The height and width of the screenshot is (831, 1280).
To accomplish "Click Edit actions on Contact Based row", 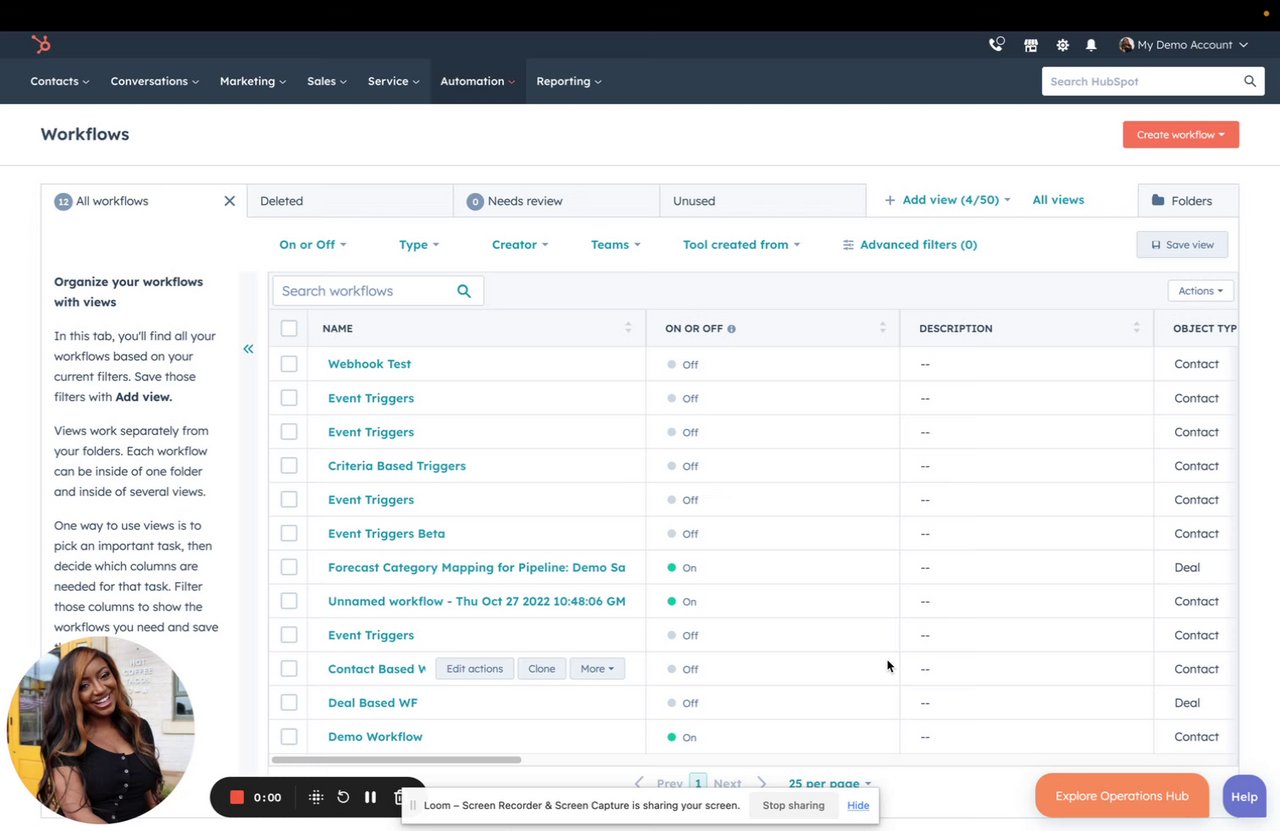I will [475, 669].
